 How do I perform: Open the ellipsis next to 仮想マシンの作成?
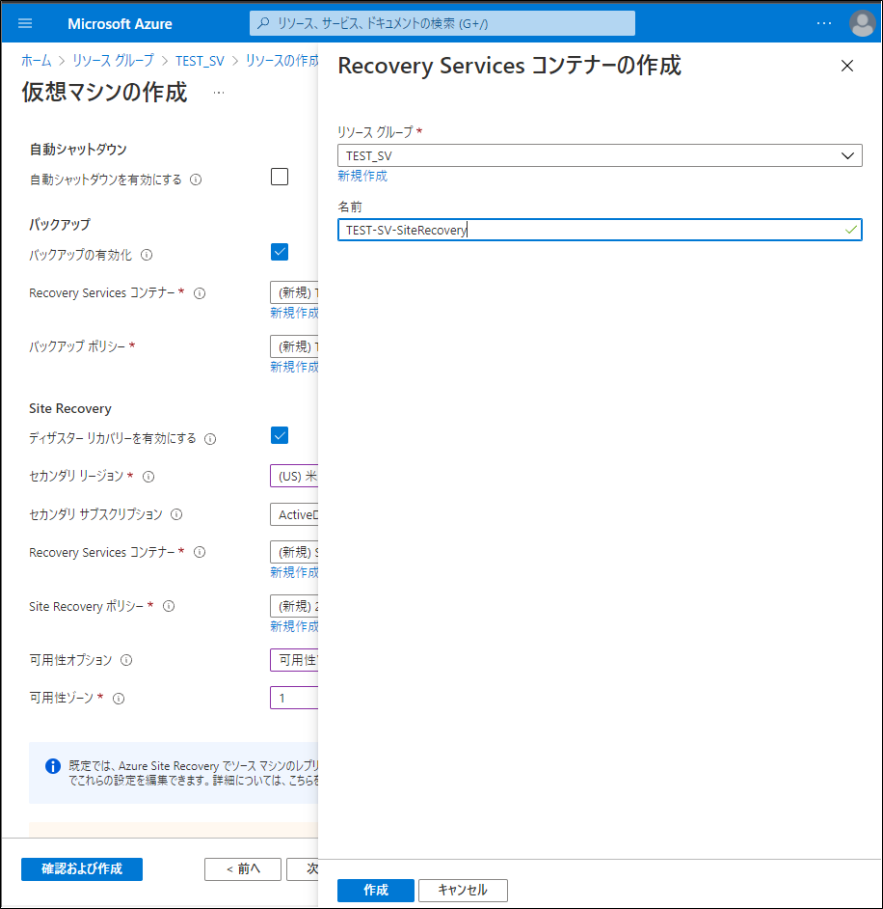pyautogui.click(x=219, y=93)
